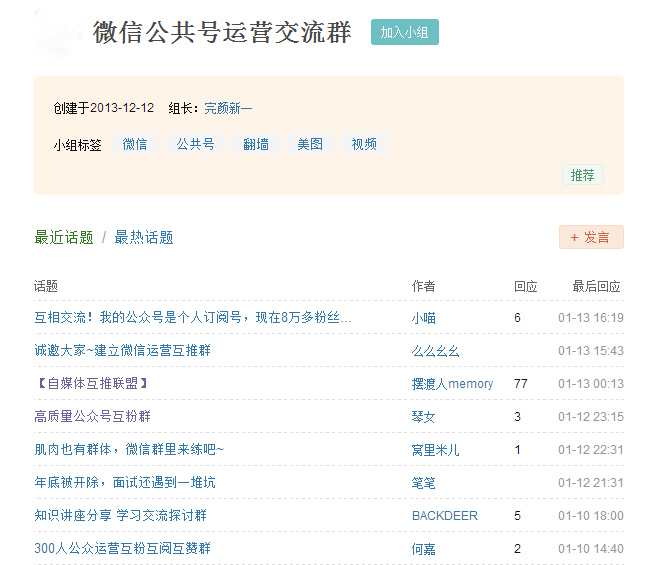Switch to the 最近话题 tab
Image resolution: width=653 pixels, height=565 pixels.
coord(64,237)
